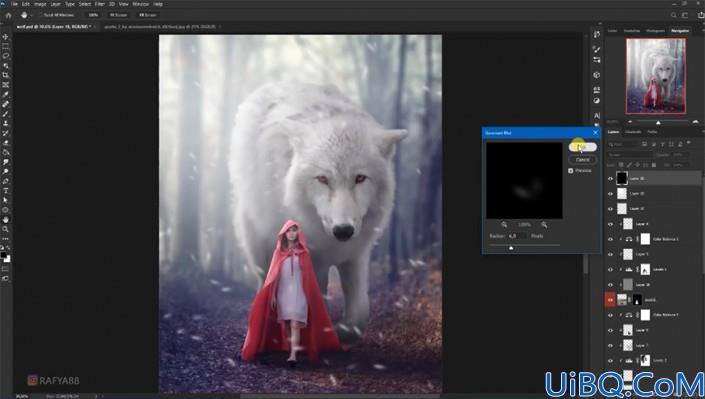Screen dimensions: 705x399
Task: Select the Zoom tool in the toolbar
Action: pyautogui.click(x=5, y=229)
